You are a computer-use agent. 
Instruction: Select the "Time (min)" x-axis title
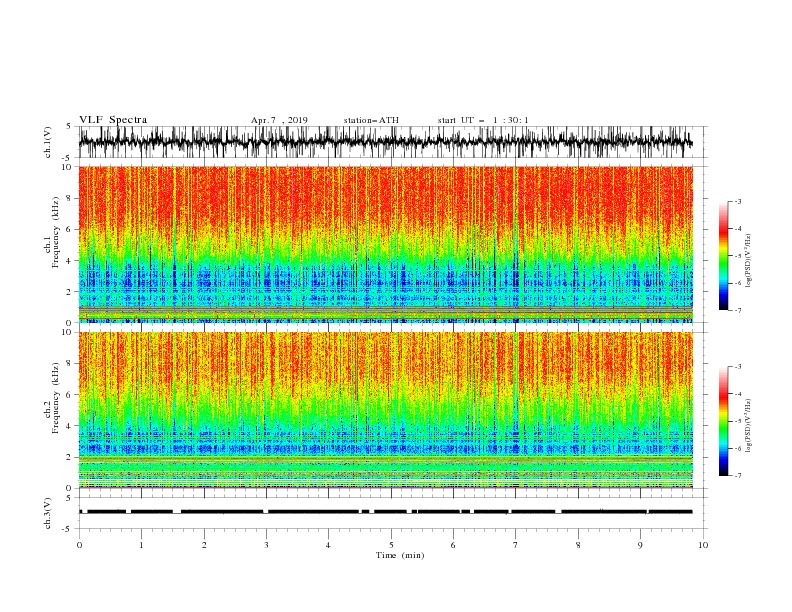(x=400, y=555)
